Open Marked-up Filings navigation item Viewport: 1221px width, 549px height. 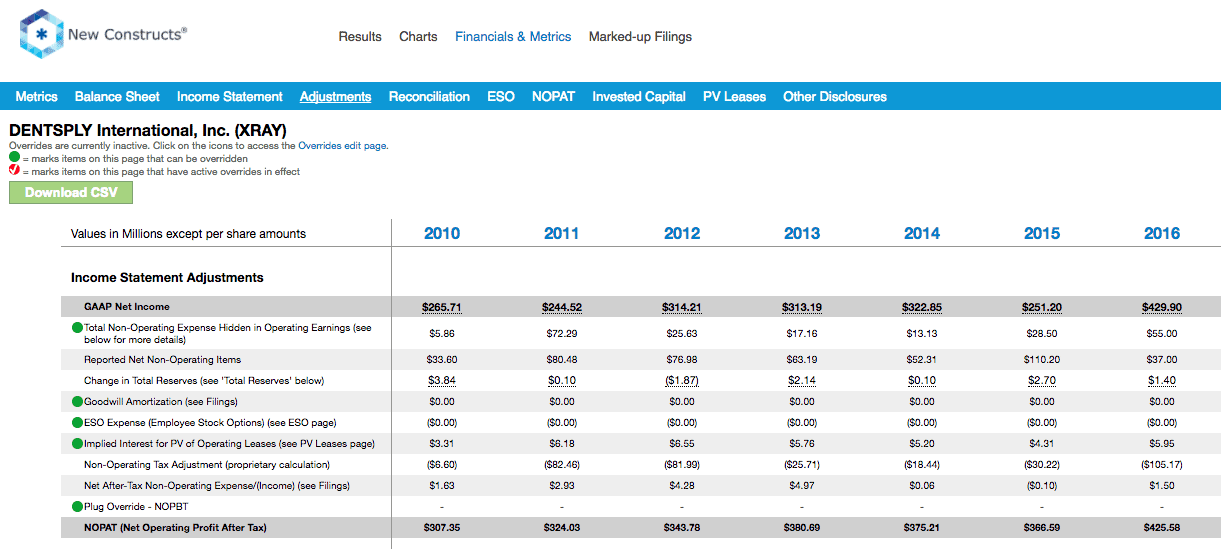point(640,36)
